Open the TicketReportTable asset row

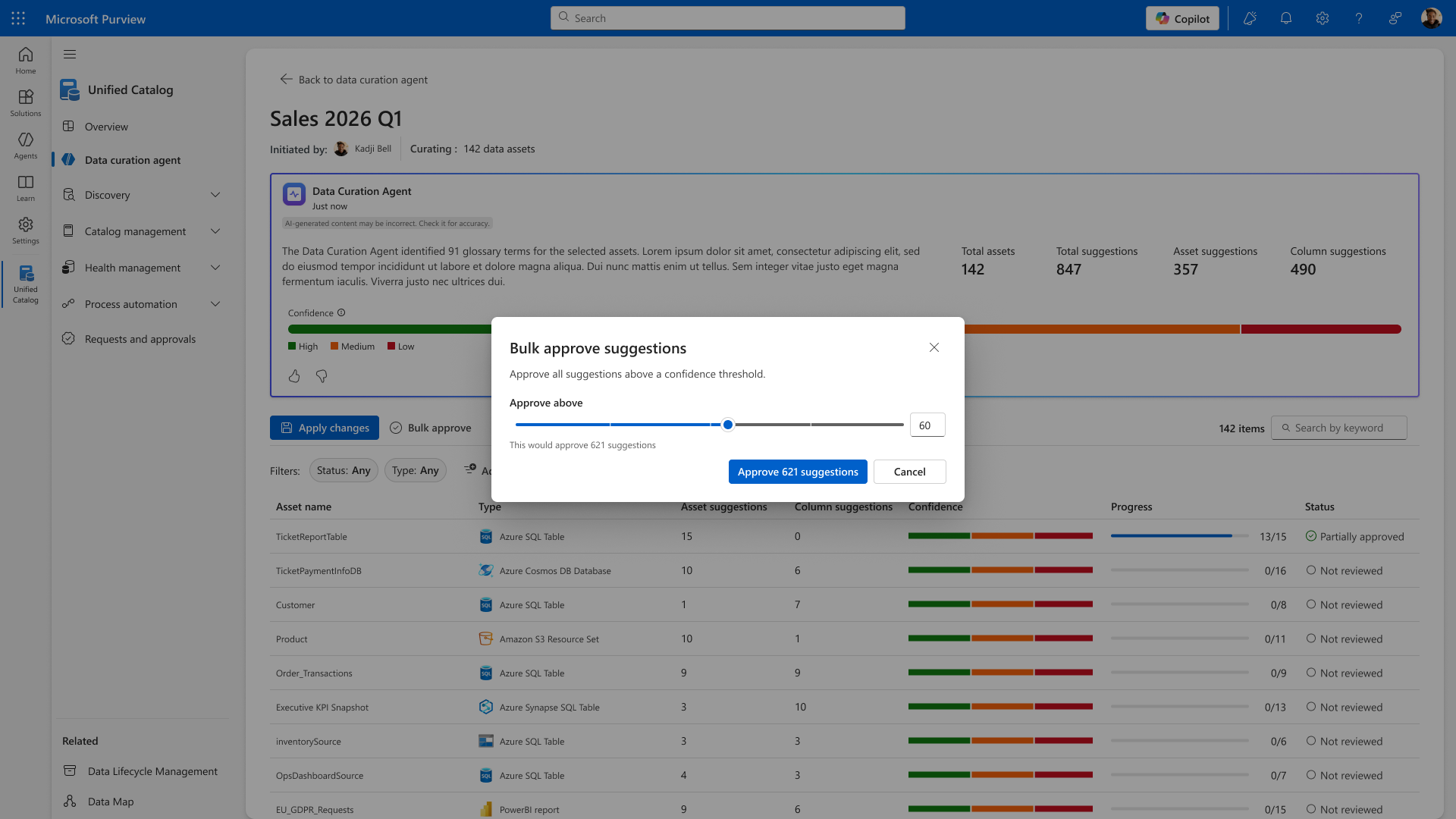click(x=845, y=536)
